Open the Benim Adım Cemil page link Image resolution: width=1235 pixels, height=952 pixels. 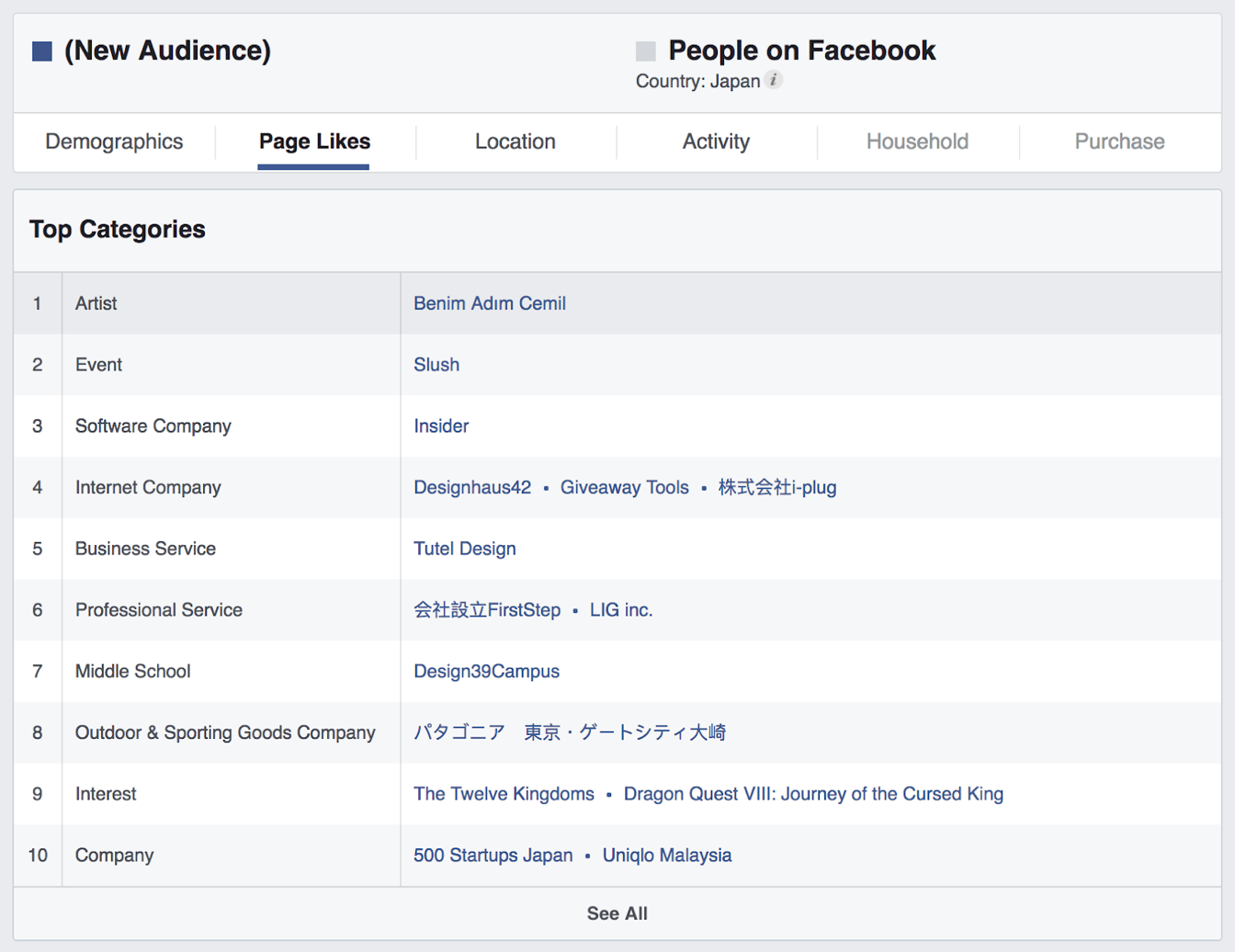click(x=489, y=303)
